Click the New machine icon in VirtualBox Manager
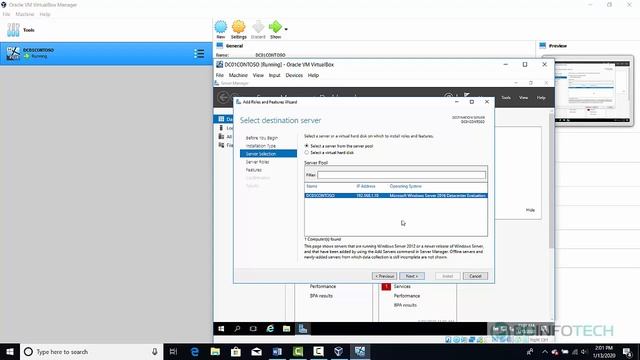 click(221, 27)
